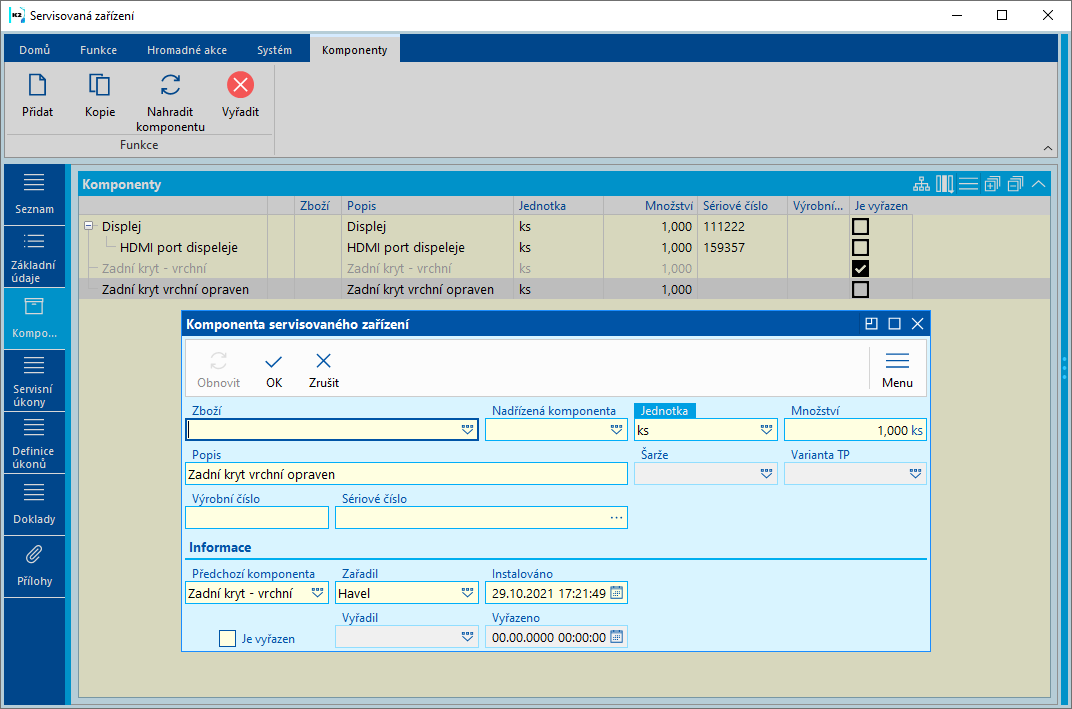Toggle Je vyřazen checkbox for Displej row
The height and width of the screenshot is (709, 1072).
(860, 227)
